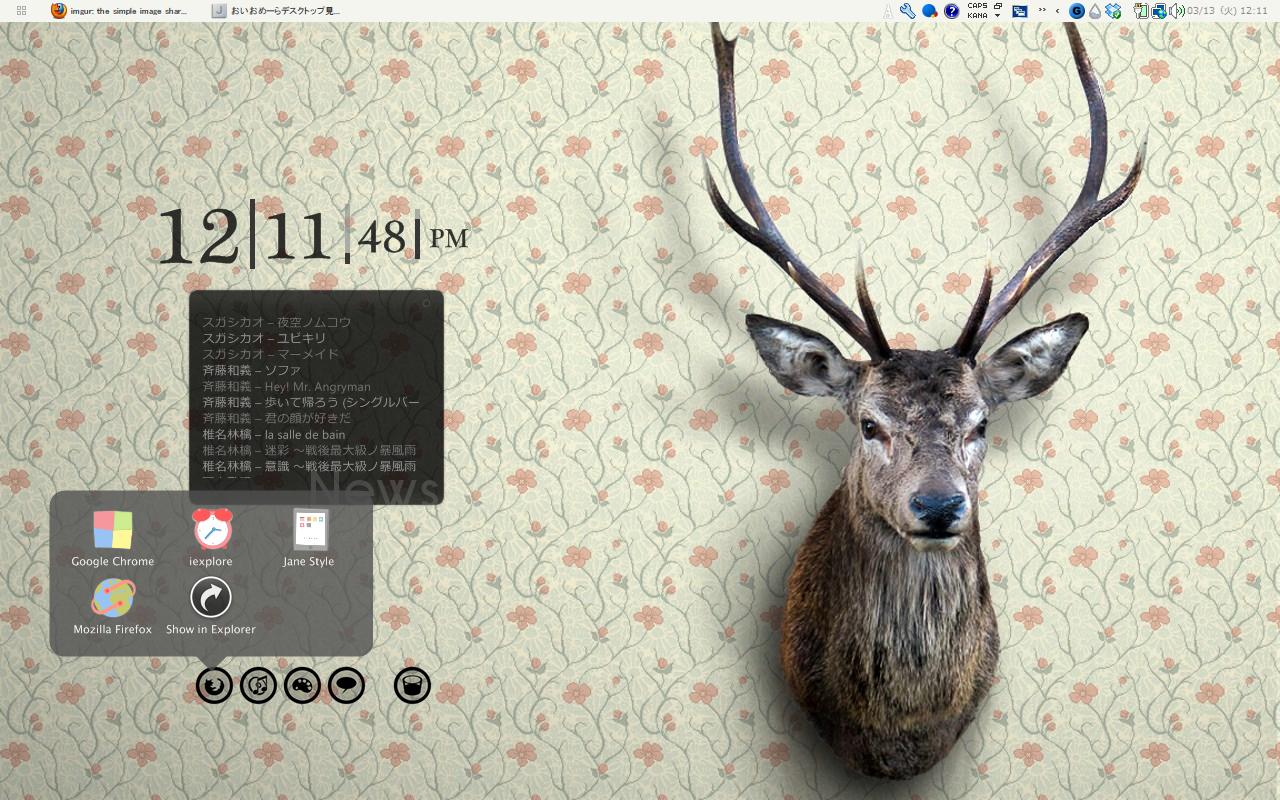This screenshot has width=1280, height=800.
Task: Click the desktop clock widget hour 12
Action: 200,236
